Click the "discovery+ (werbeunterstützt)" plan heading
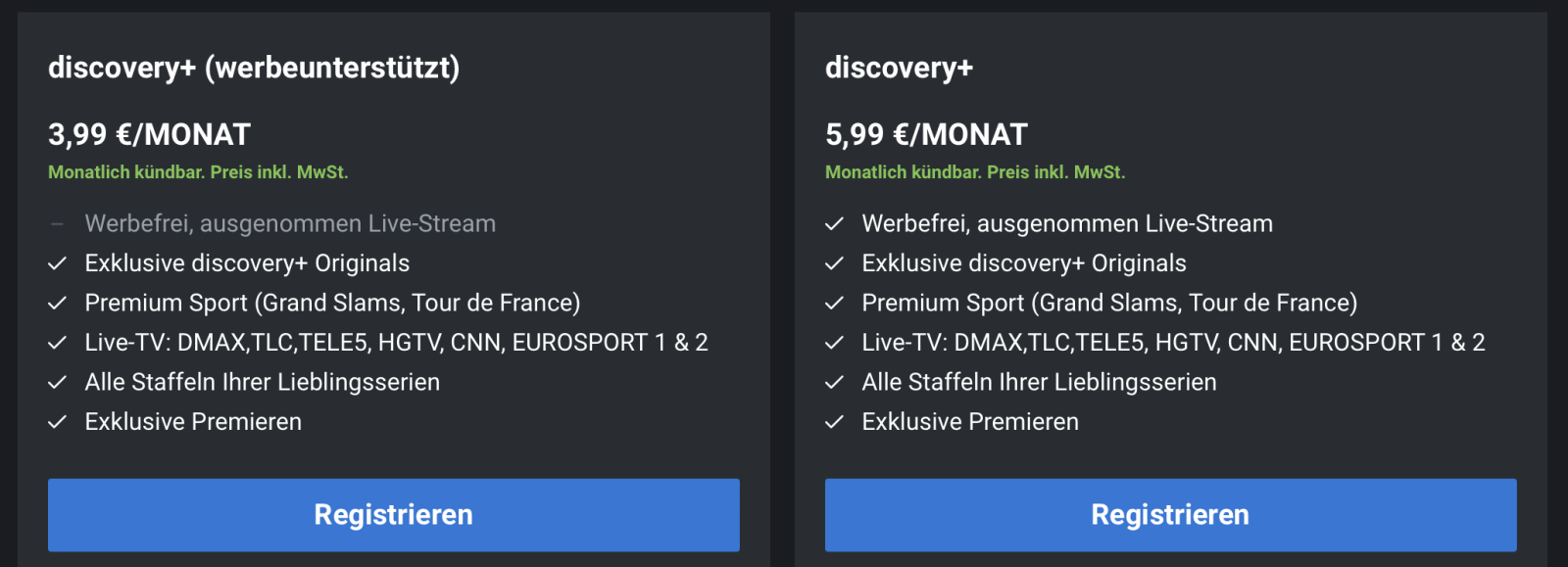This screenshot has height=567, width=1568. click(x=254, y=68)
